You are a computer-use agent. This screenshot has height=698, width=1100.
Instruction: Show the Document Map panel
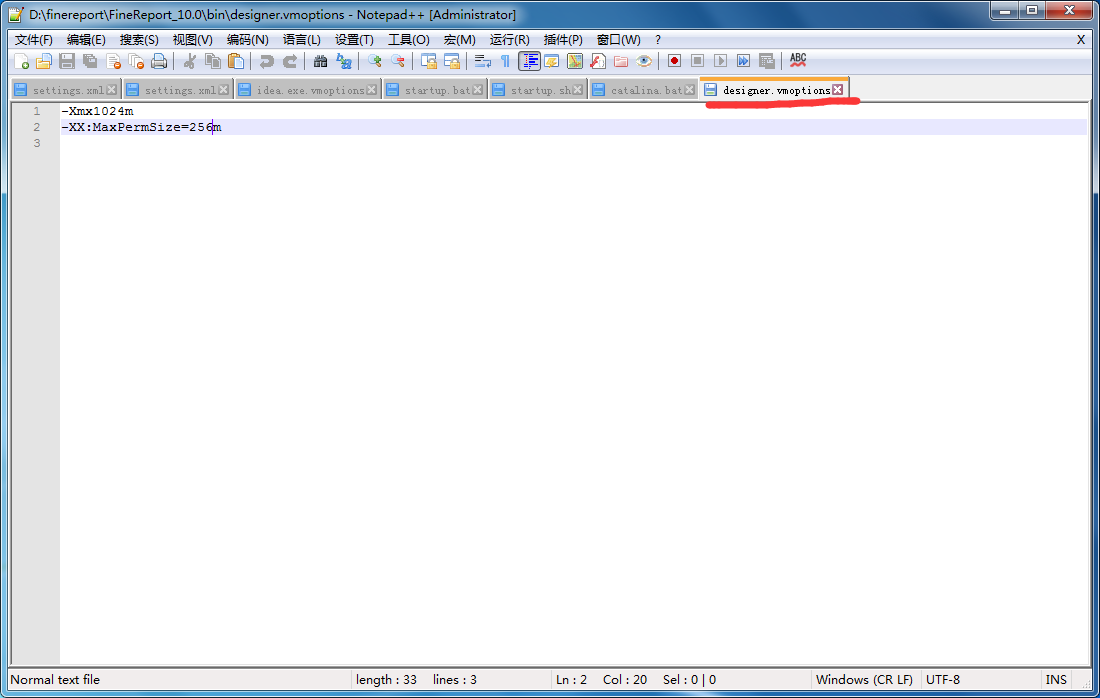pyautogui.click(x=575, y=62)
